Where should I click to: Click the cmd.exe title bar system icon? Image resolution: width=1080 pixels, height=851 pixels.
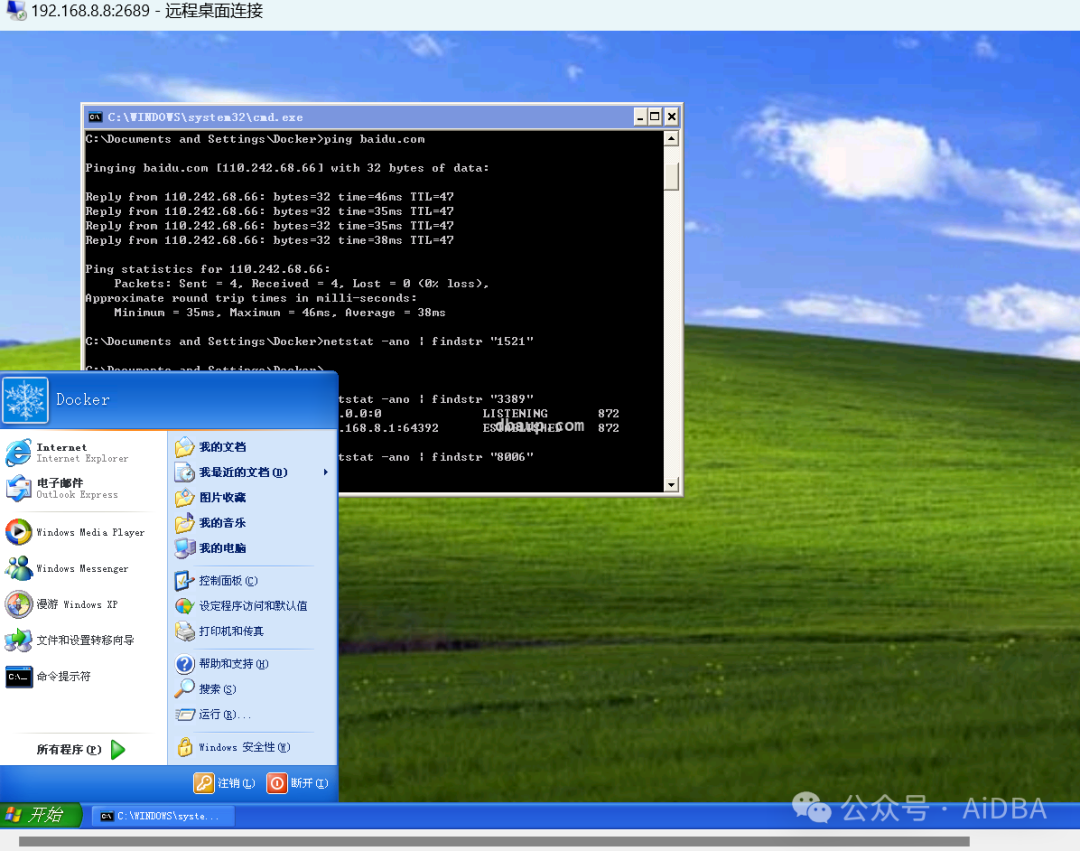click(x=95, y=117)
